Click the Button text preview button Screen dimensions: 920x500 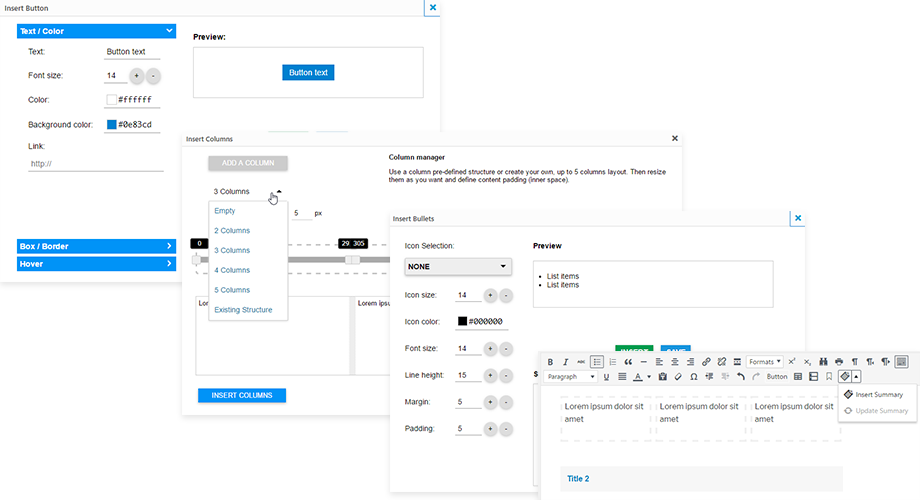(308, 73)
